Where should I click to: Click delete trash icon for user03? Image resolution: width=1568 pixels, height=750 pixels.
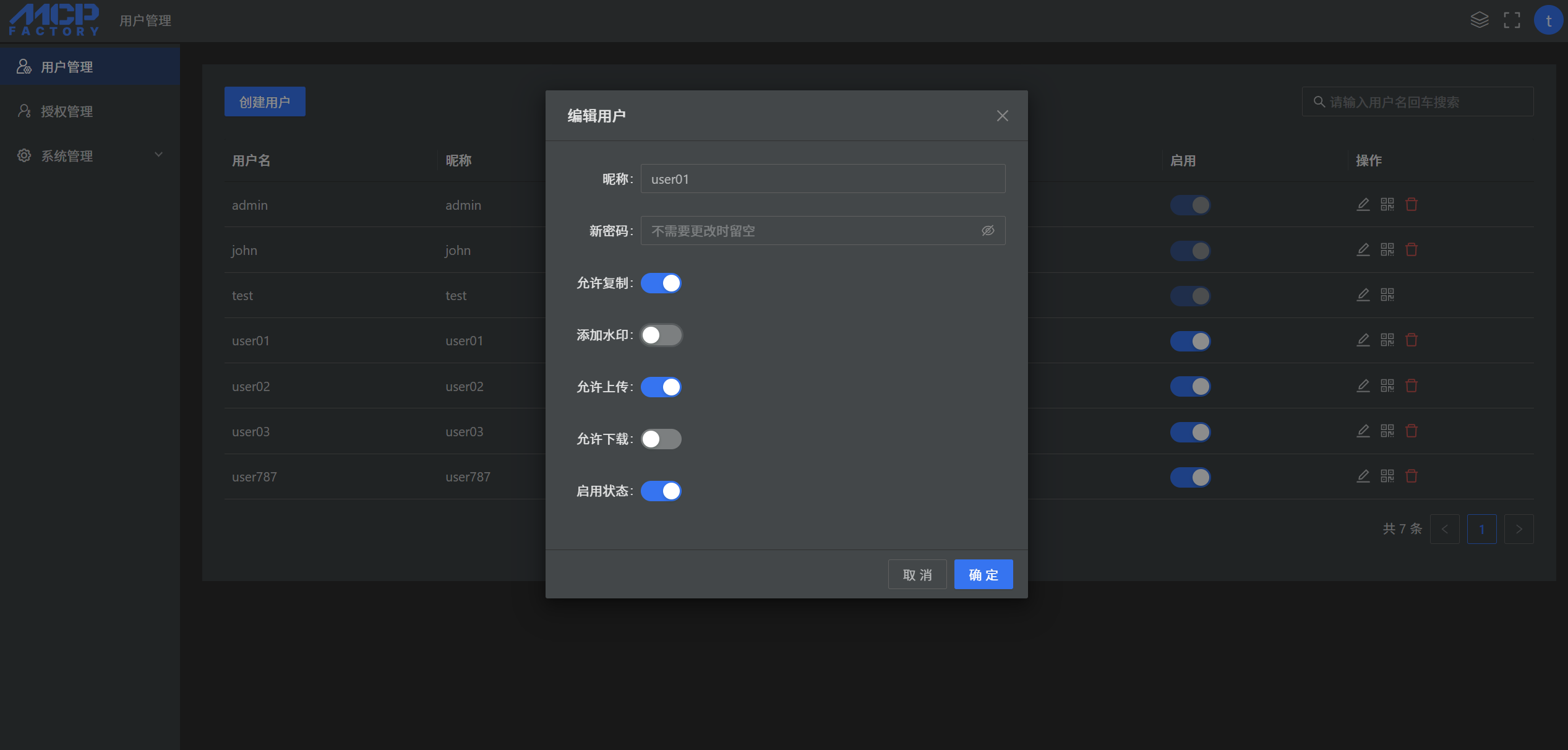tap(1411, 431)
